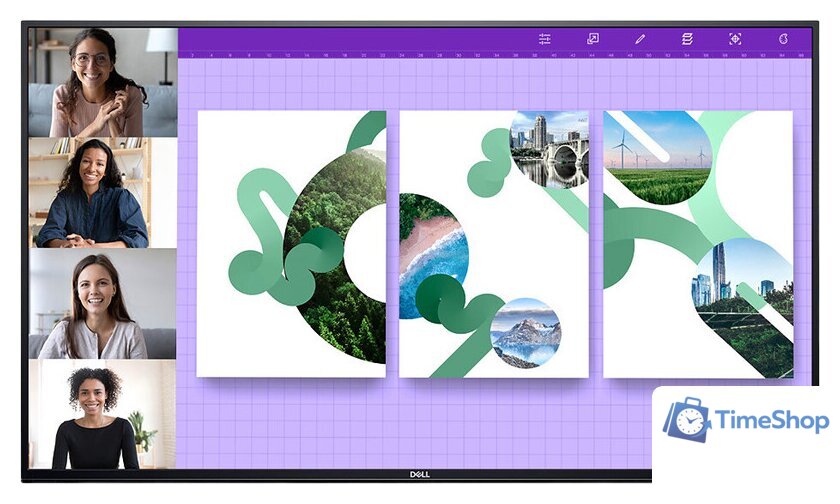Click the snowy mountain circle image

click(526, 333)
